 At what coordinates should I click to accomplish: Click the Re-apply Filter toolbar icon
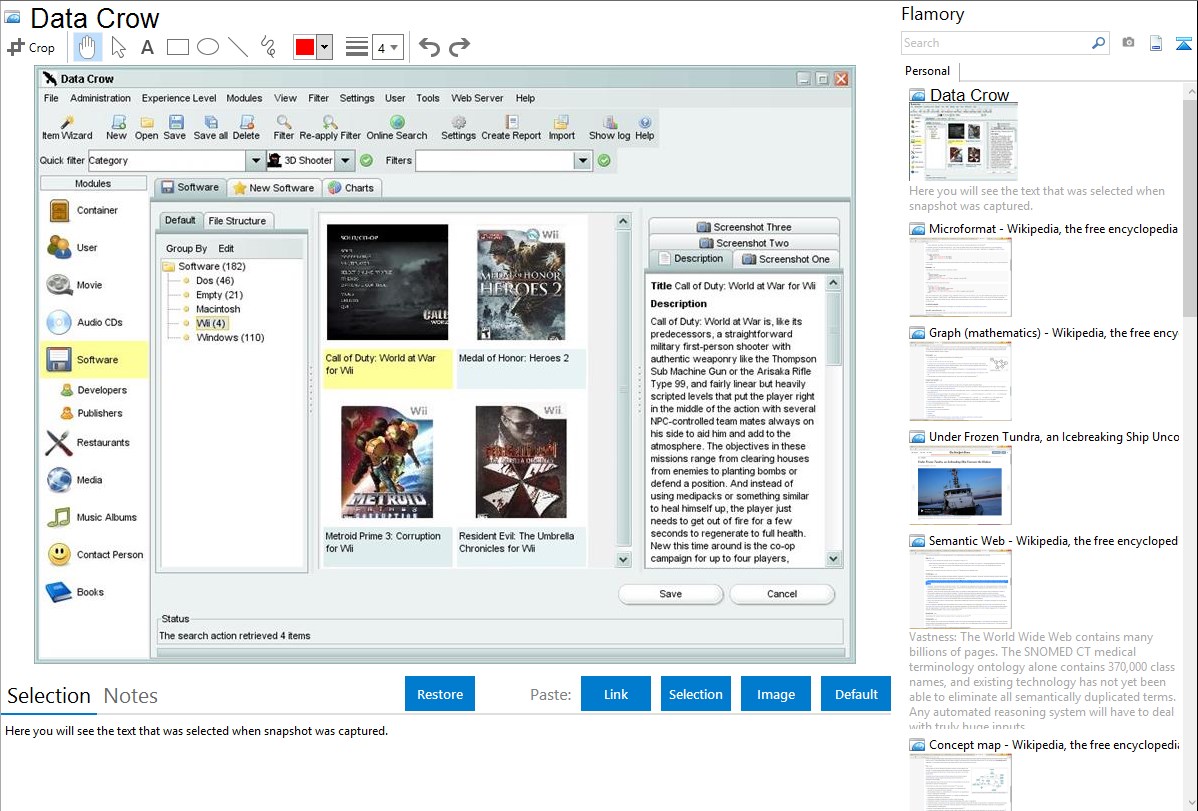pos(330,128)
